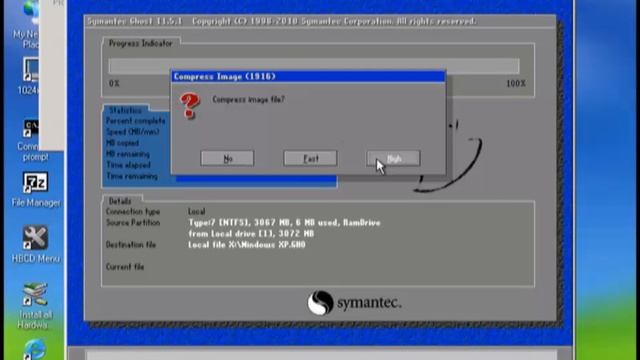
Task: Select Fast compression option
Action: point(310,158)
